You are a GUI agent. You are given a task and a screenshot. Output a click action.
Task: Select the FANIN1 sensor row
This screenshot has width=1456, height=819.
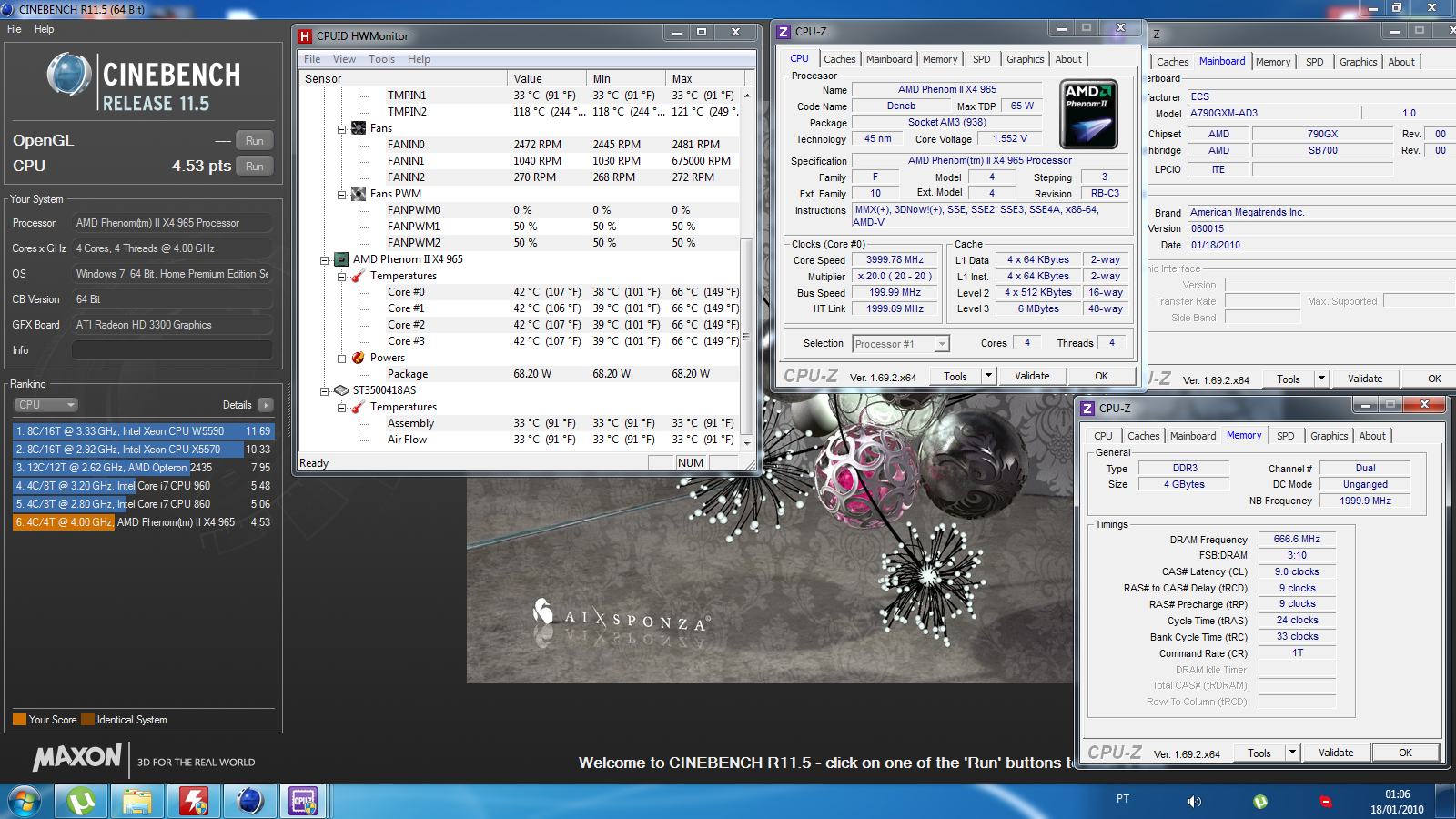tap(520, 161)
